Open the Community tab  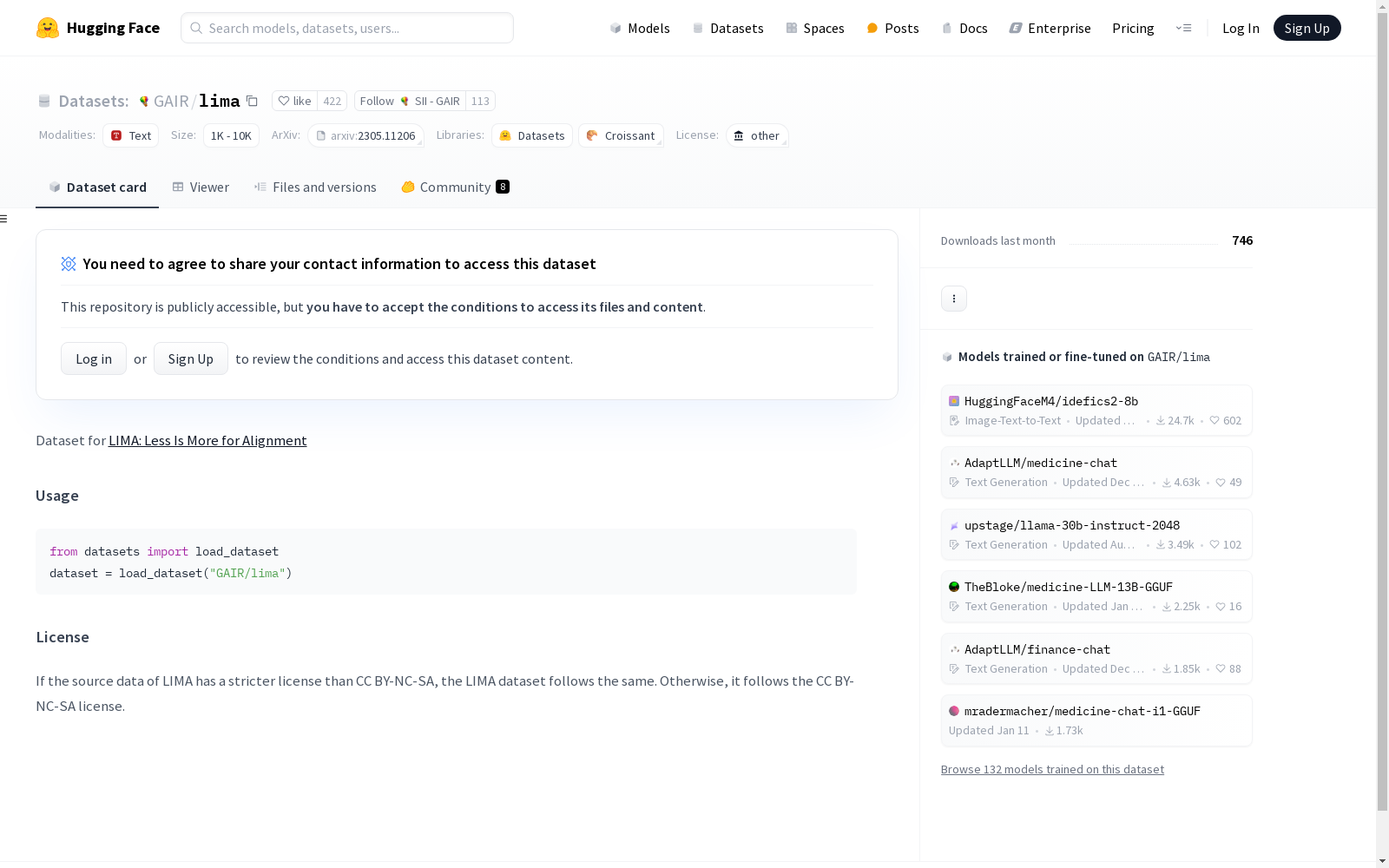(x=455, y=187)
